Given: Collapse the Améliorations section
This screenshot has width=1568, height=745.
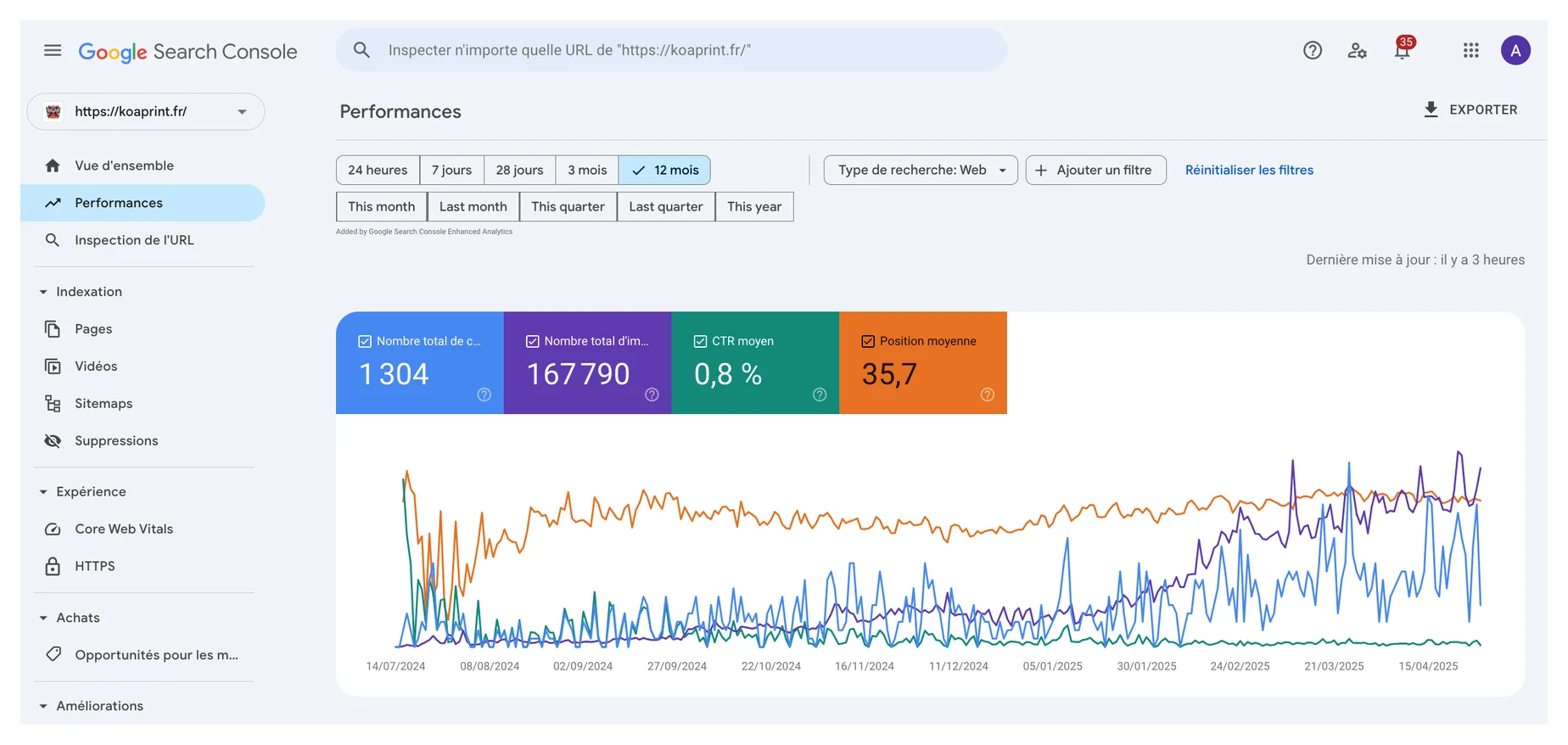Looking at the screenshot, I should pos(43,706).
